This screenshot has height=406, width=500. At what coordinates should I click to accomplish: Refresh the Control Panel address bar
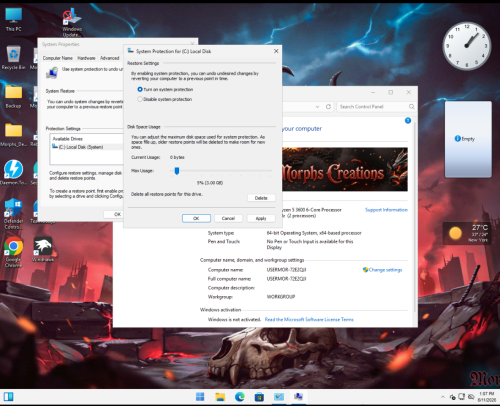pos(328,107)
